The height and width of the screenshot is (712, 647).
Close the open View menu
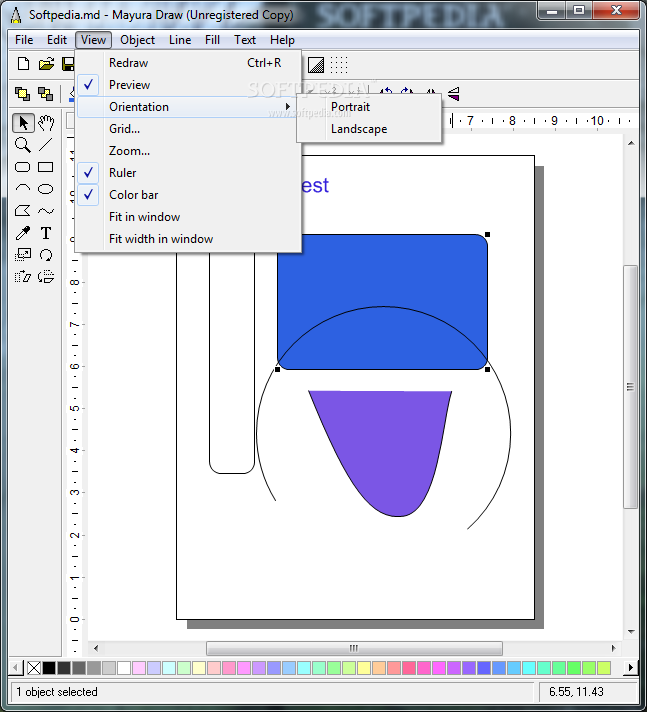tap(94, 40)
